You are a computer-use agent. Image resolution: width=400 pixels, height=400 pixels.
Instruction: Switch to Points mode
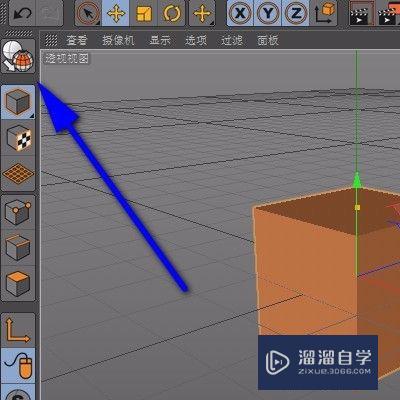click(x=18, y=212)
